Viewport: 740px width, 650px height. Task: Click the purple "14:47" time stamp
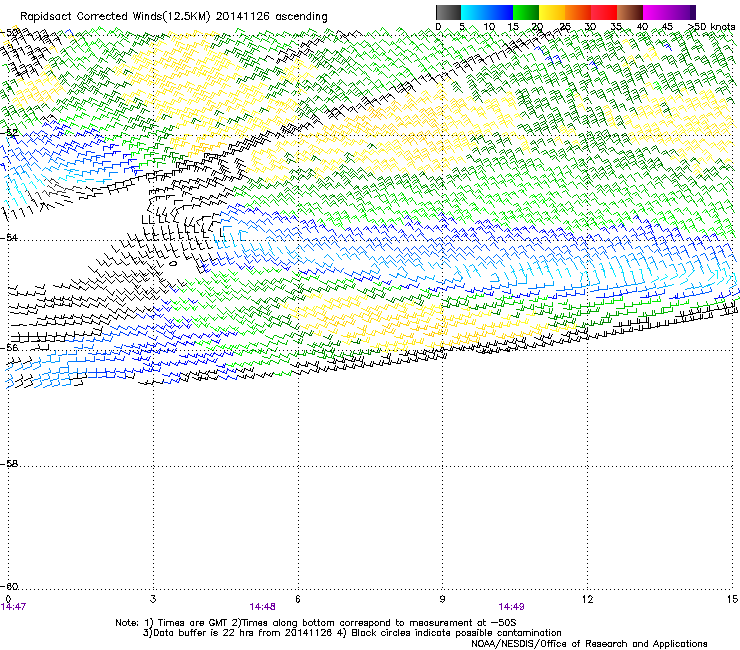(x=13, y=607)
